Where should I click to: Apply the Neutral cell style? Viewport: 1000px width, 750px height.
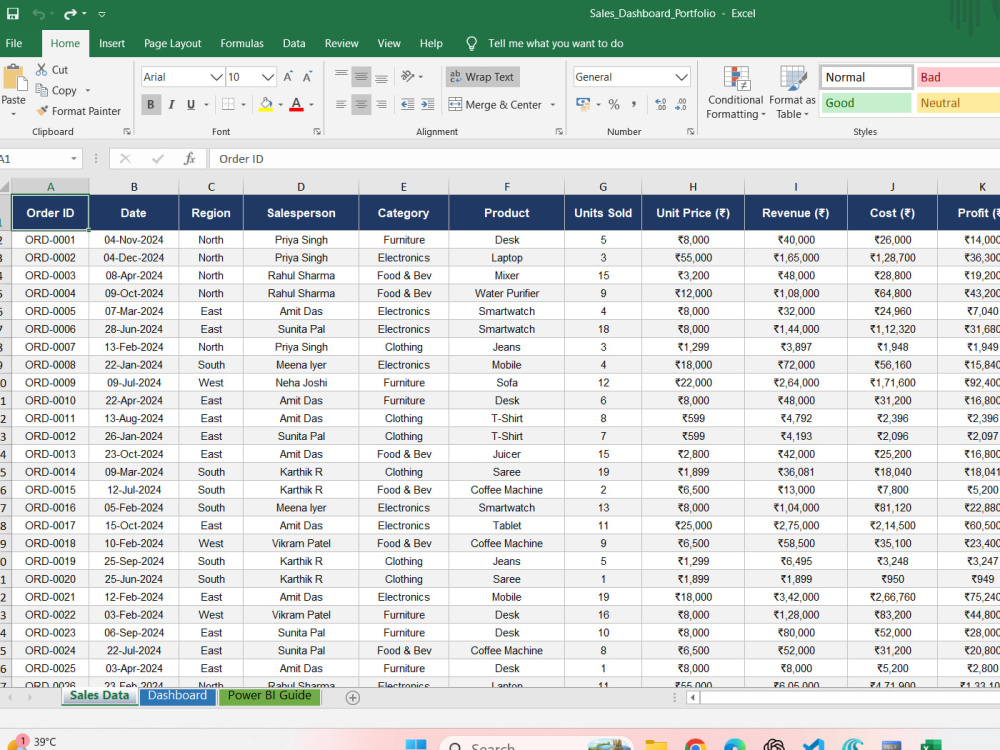coord(958,103)
